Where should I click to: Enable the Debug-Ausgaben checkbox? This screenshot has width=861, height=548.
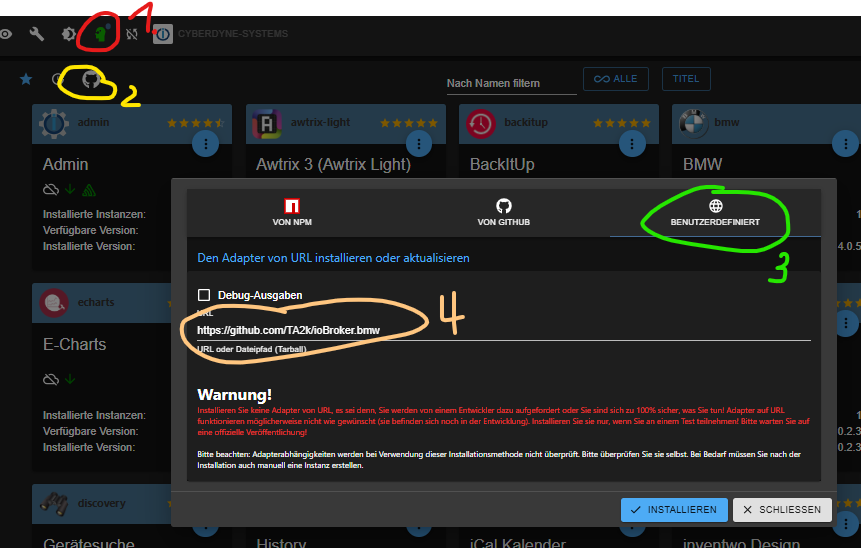point(204,295)
